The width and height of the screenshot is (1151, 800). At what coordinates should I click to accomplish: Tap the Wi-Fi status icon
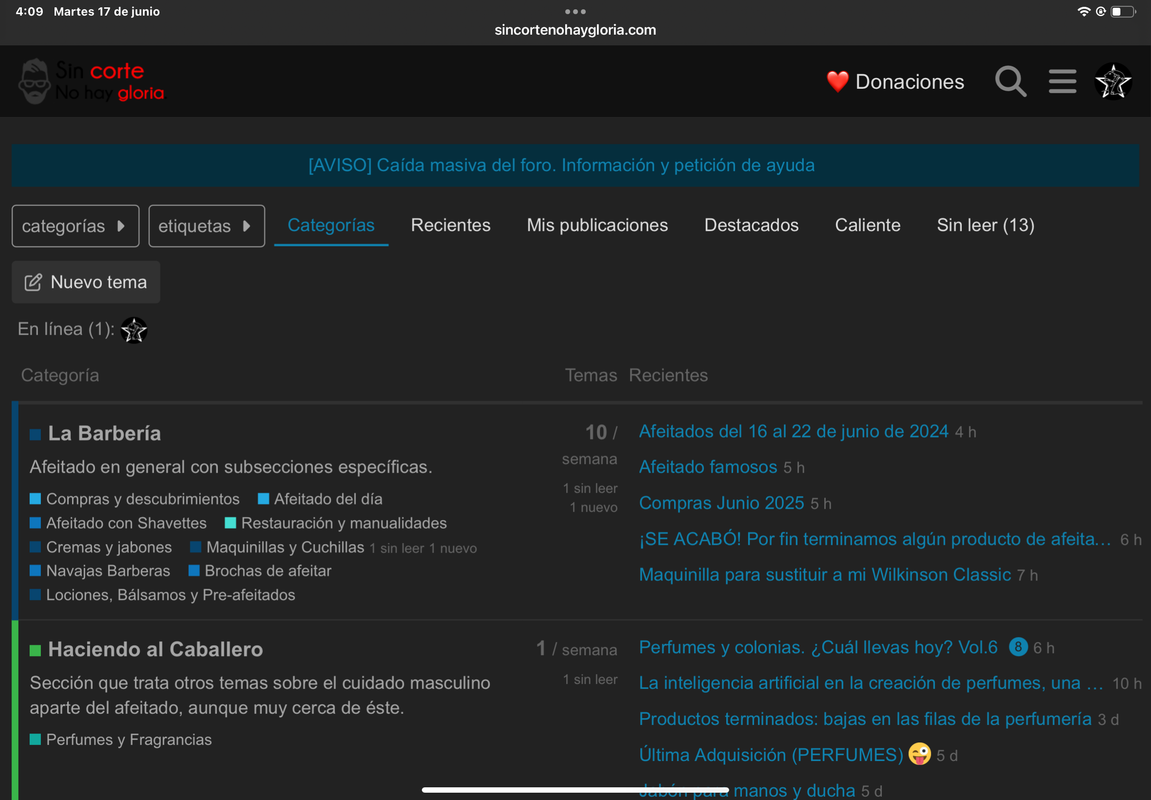tap(1083, 12)
